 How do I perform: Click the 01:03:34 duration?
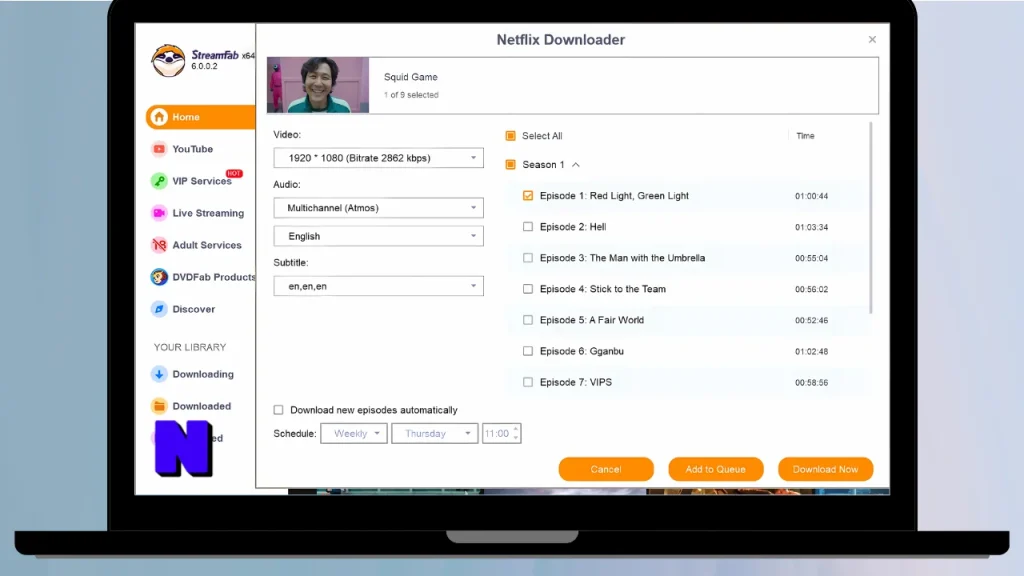[x=812, y=227]
